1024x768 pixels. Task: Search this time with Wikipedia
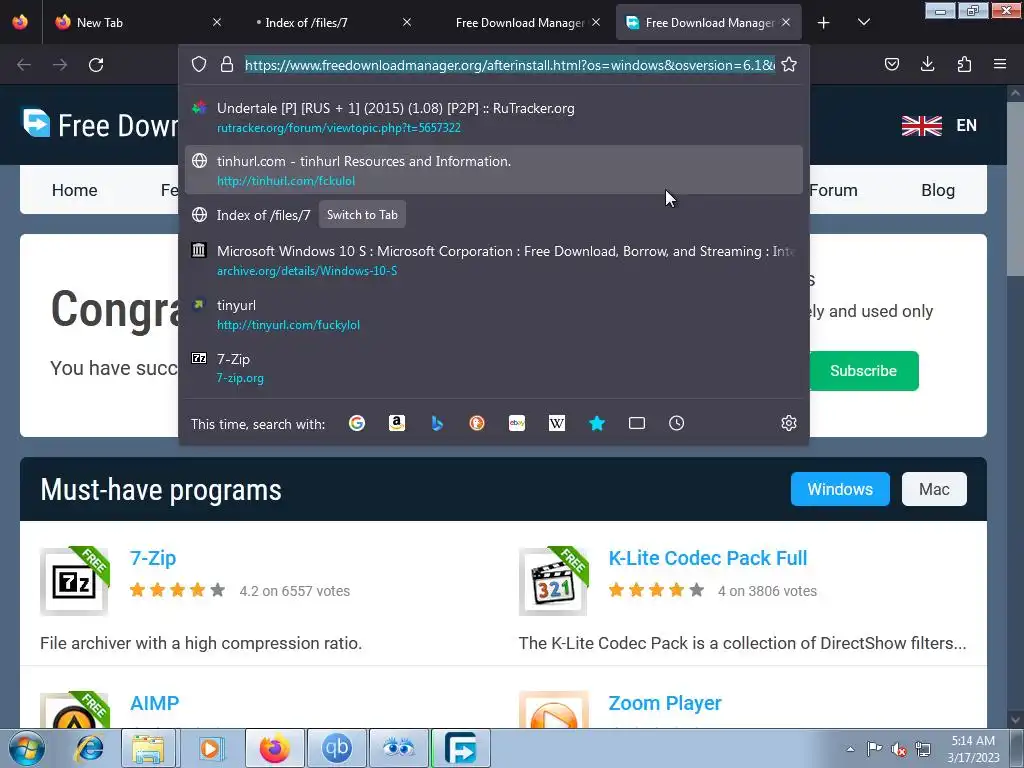click(x=557, y=423)
